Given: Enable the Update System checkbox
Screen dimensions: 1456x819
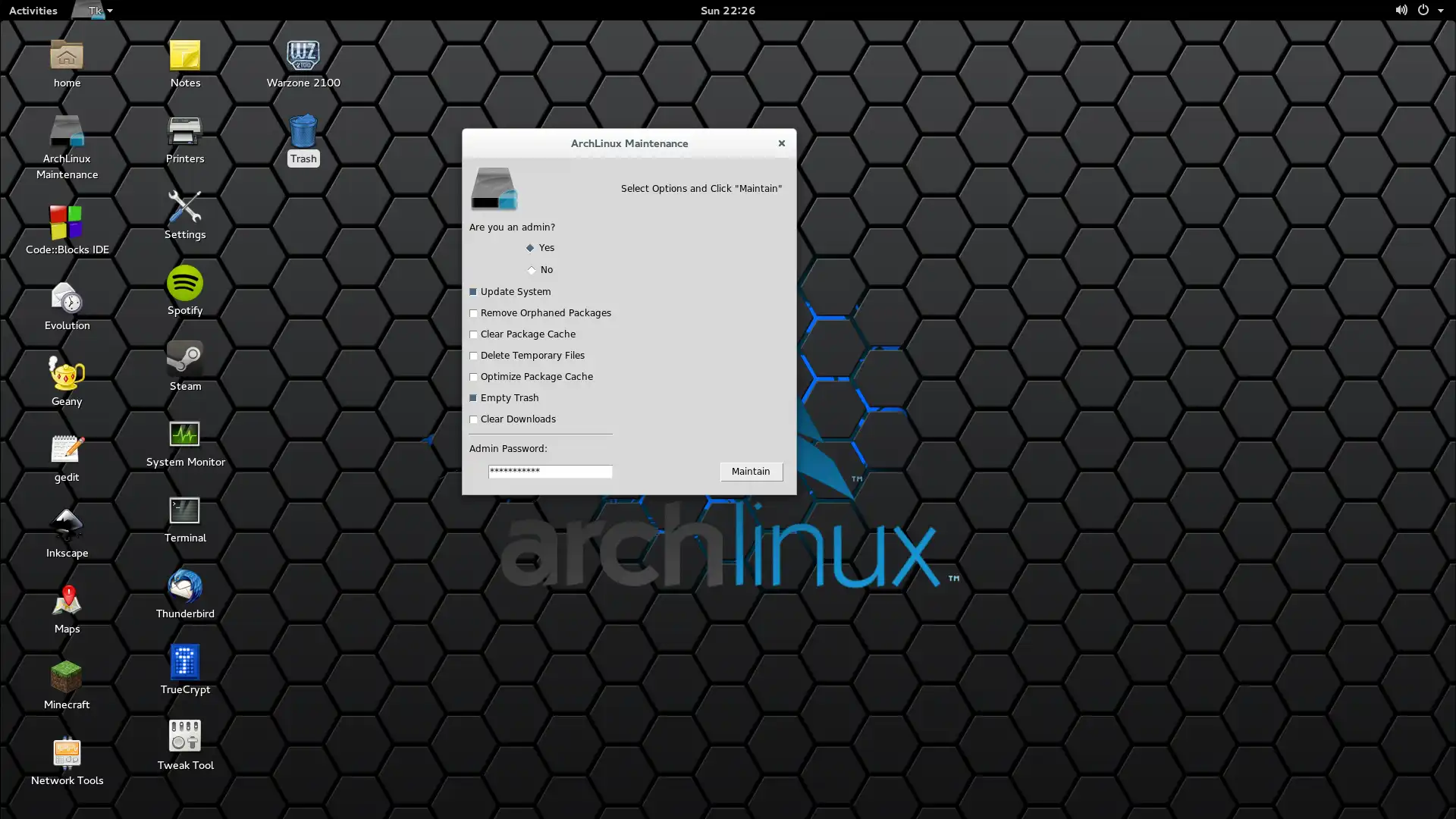Looking at the screenshot, I should tap(473, 291).
